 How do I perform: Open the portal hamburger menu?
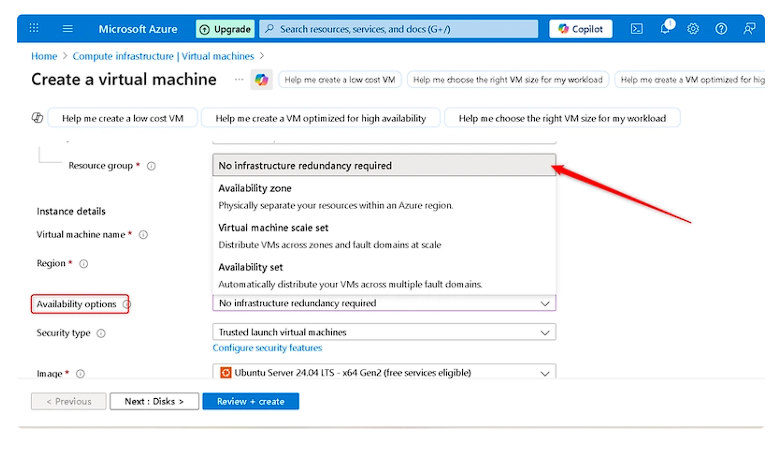point(67,28)
